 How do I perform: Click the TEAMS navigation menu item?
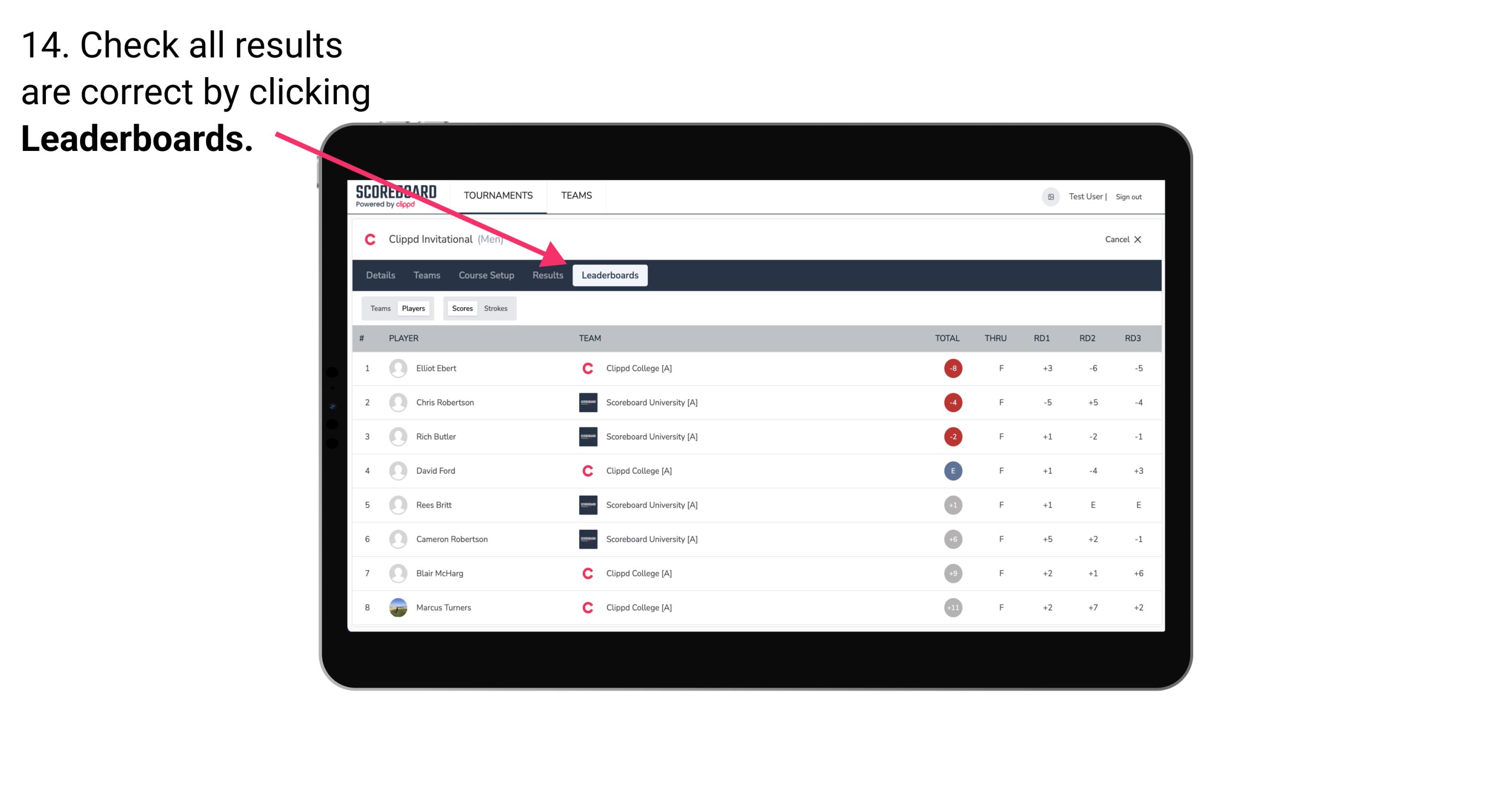click(575, 195)
